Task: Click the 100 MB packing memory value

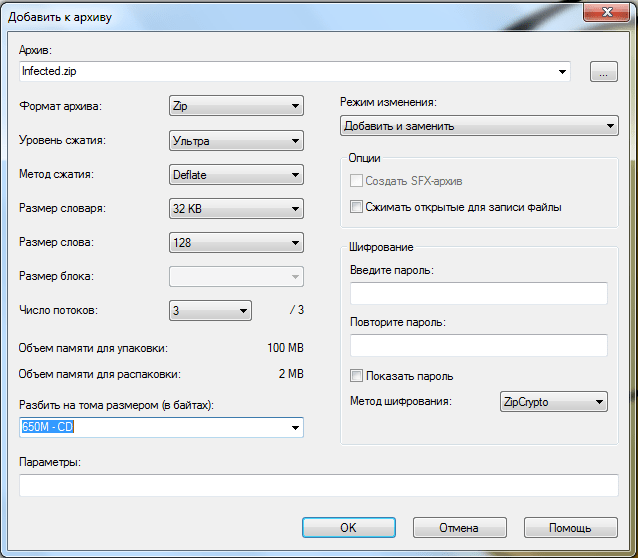Action: point(285,348)
